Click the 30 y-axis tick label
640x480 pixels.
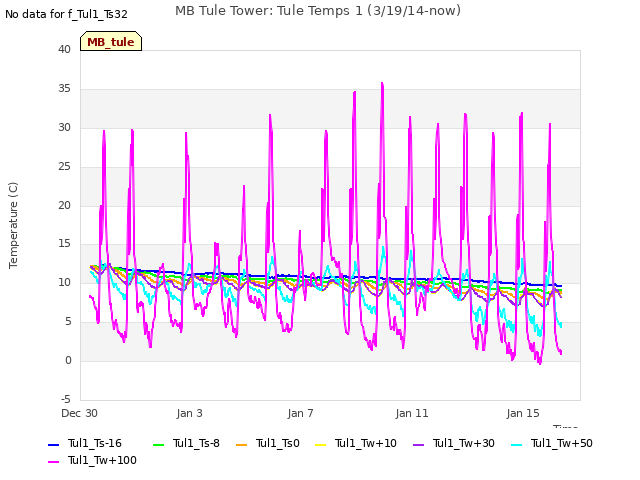point(64,127)
